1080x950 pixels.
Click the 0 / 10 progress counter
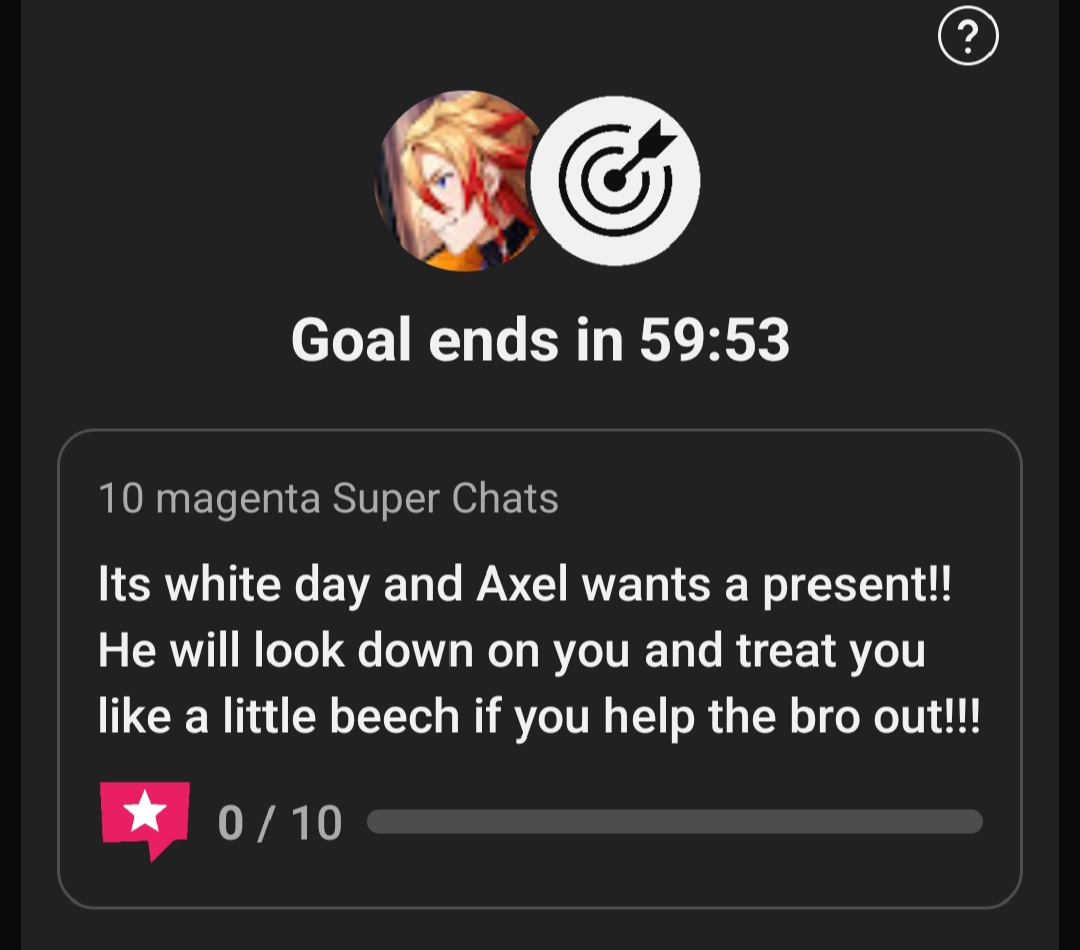280,823
